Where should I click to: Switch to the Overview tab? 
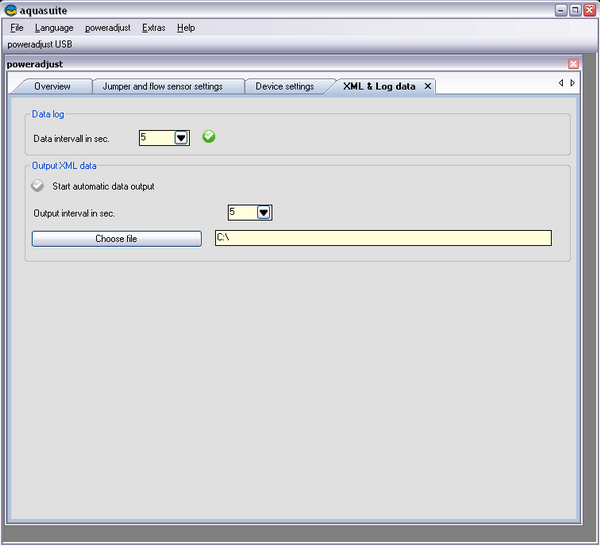[x=52, y=86]
